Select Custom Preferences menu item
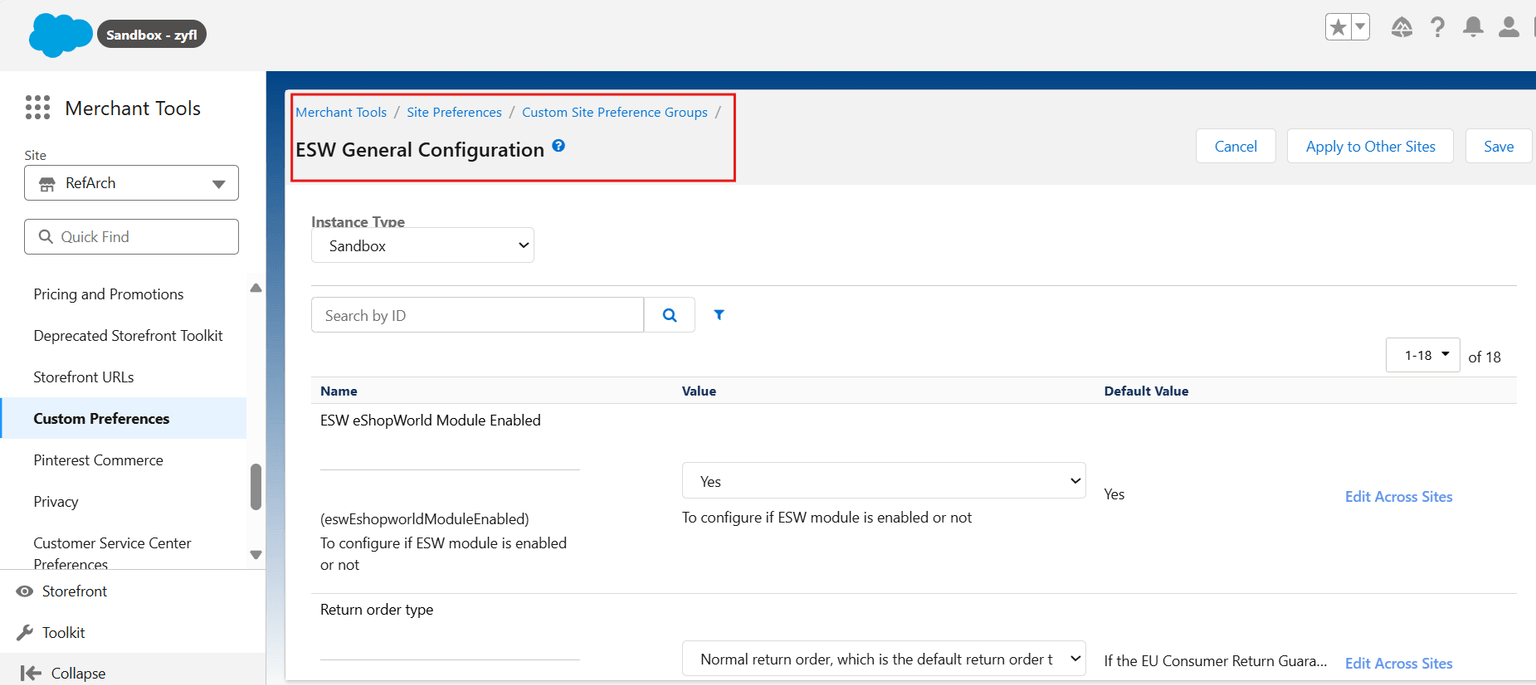 coord(124,418)
